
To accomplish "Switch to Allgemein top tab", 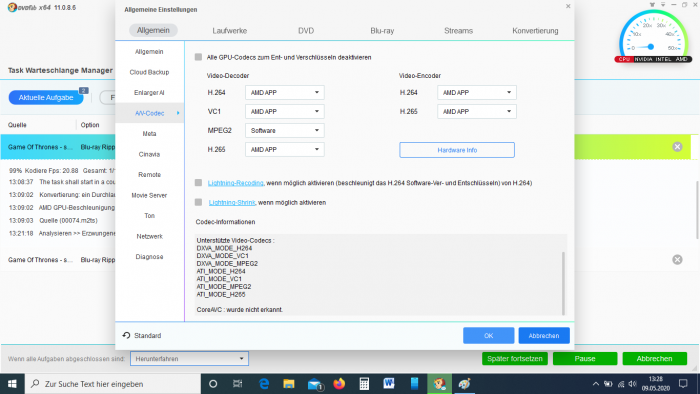I will (153, 30).
